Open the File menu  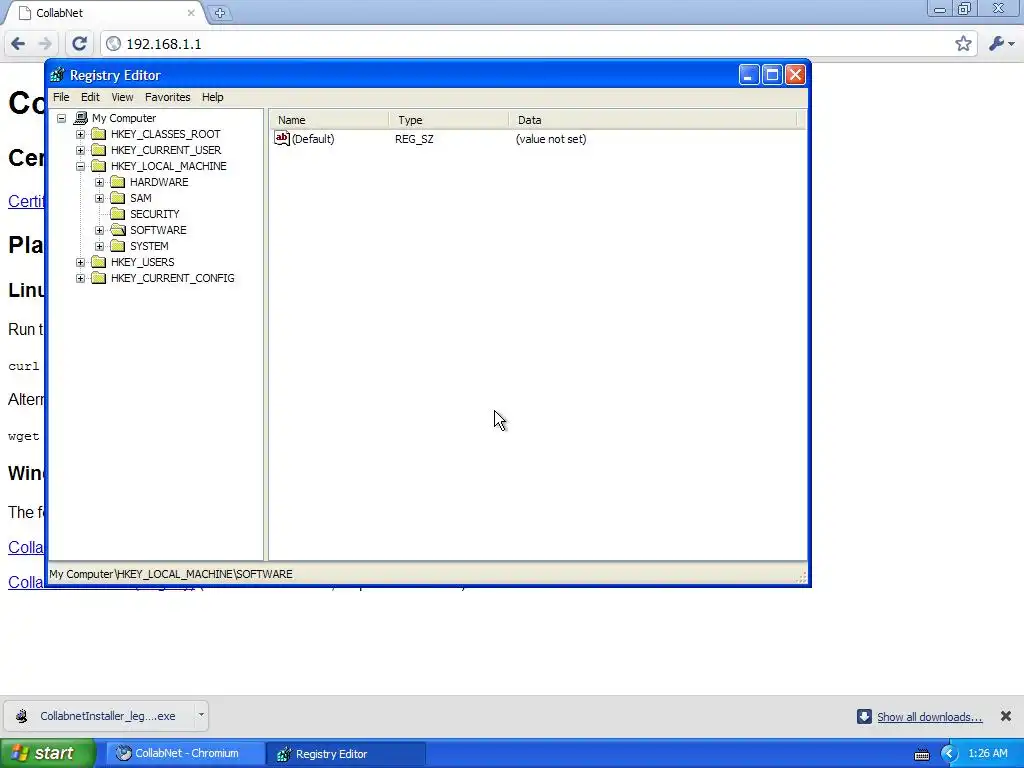(x=61, y=97)
